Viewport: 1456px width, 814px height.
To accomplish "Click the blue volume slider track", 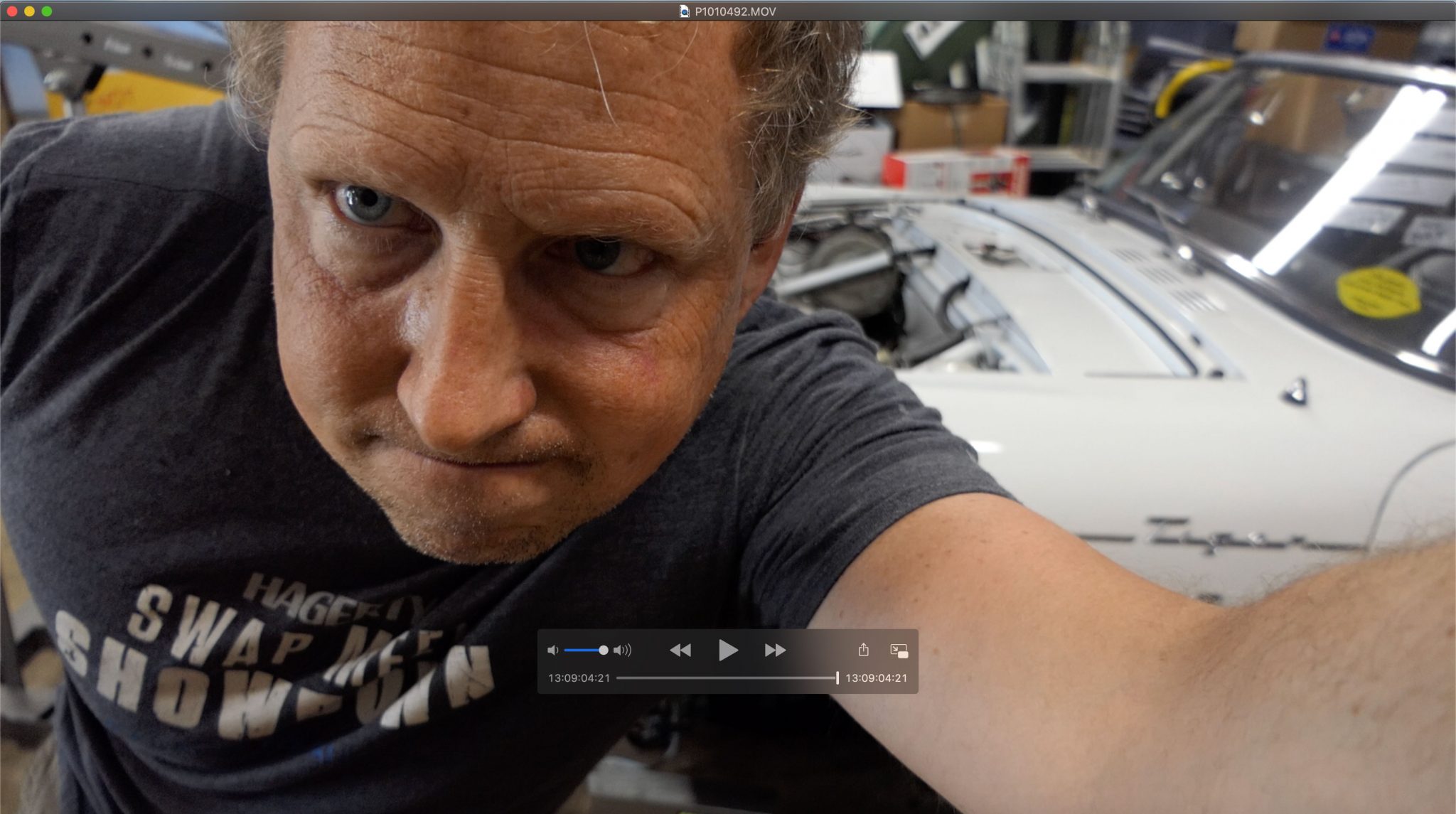I will tap(582, 650).
